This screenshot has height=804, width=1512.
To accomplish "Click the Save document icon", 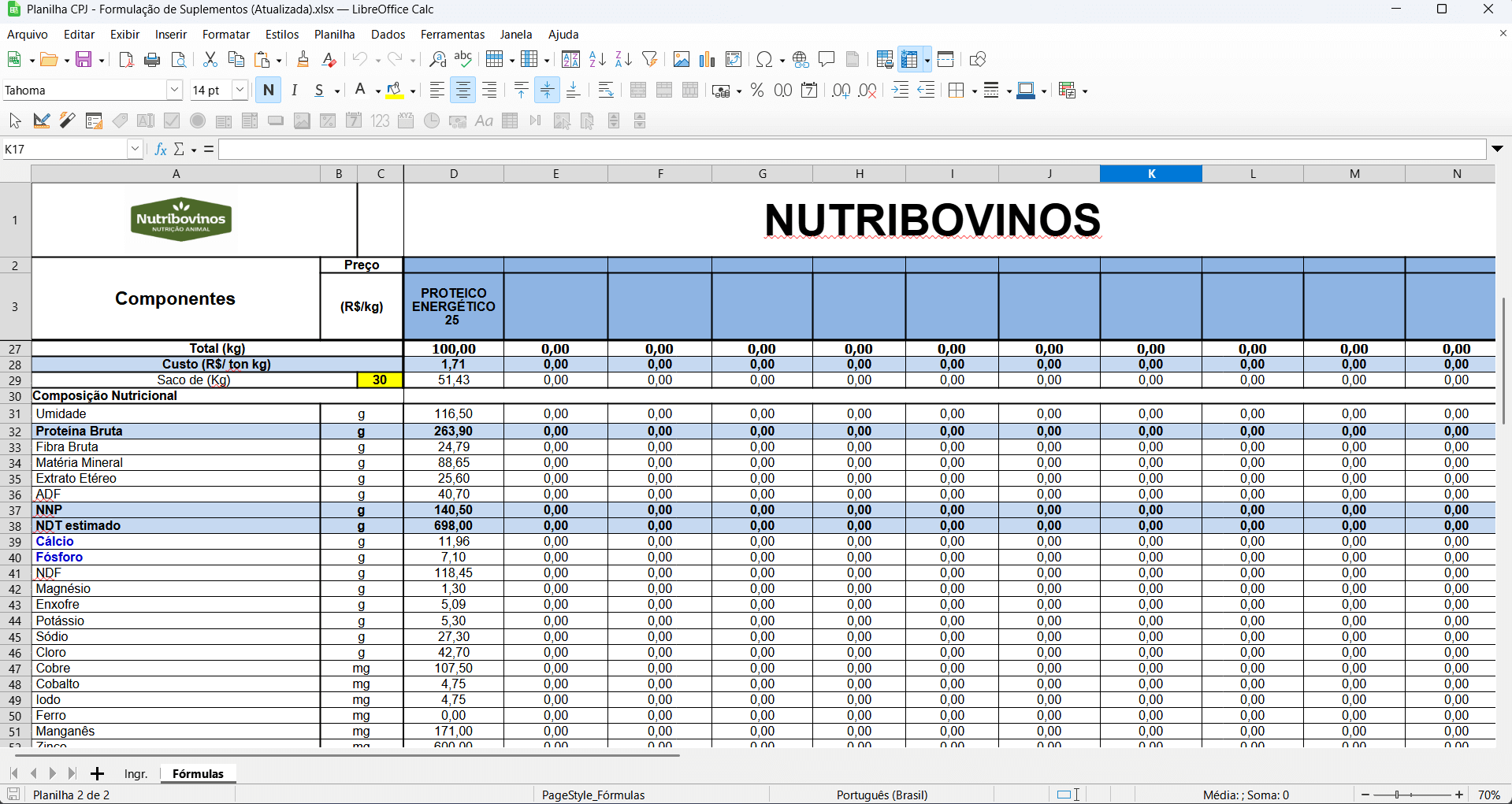I will tap(84, 60).
